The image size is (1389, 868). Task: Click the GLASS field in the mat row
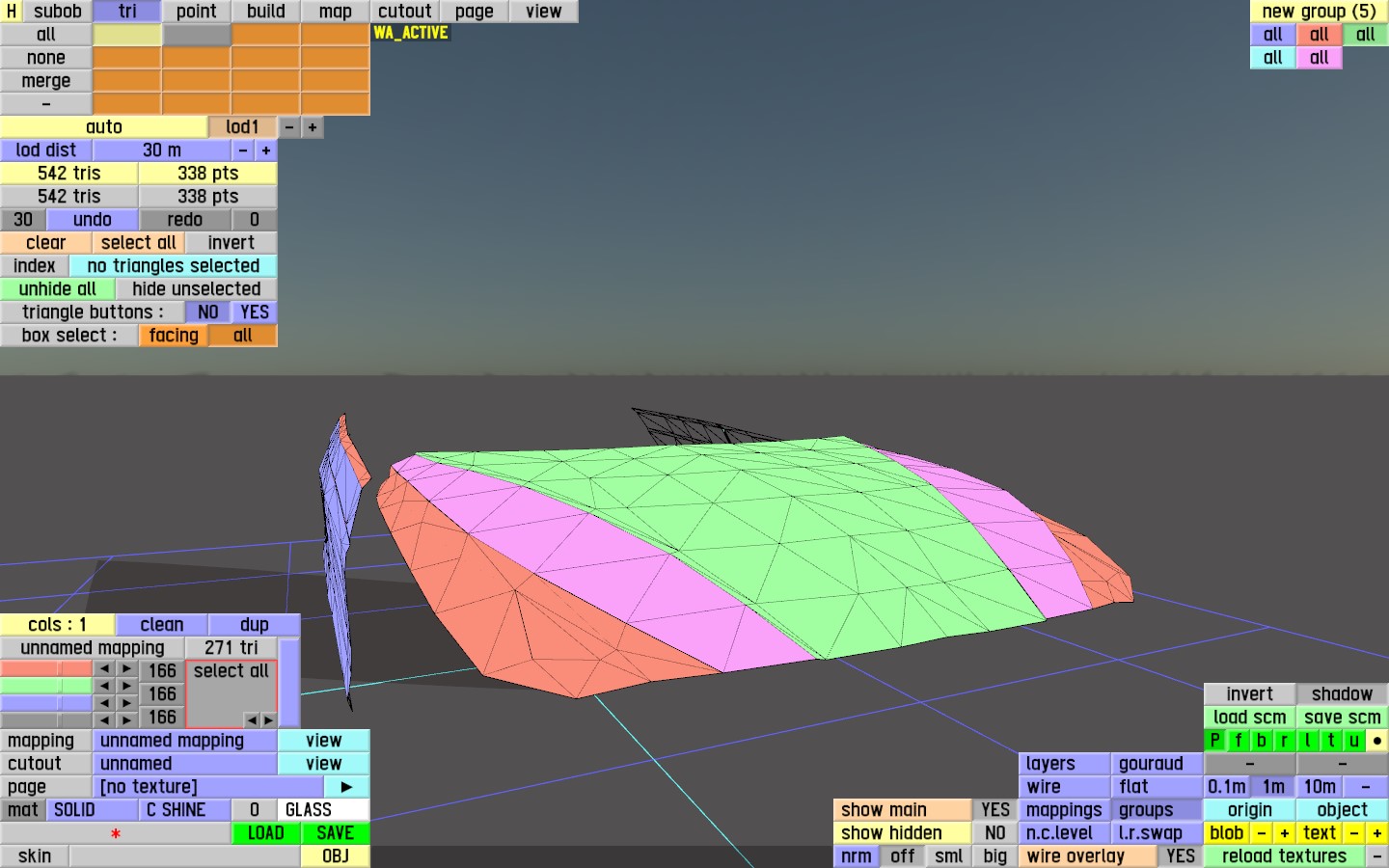click(324, 810)
